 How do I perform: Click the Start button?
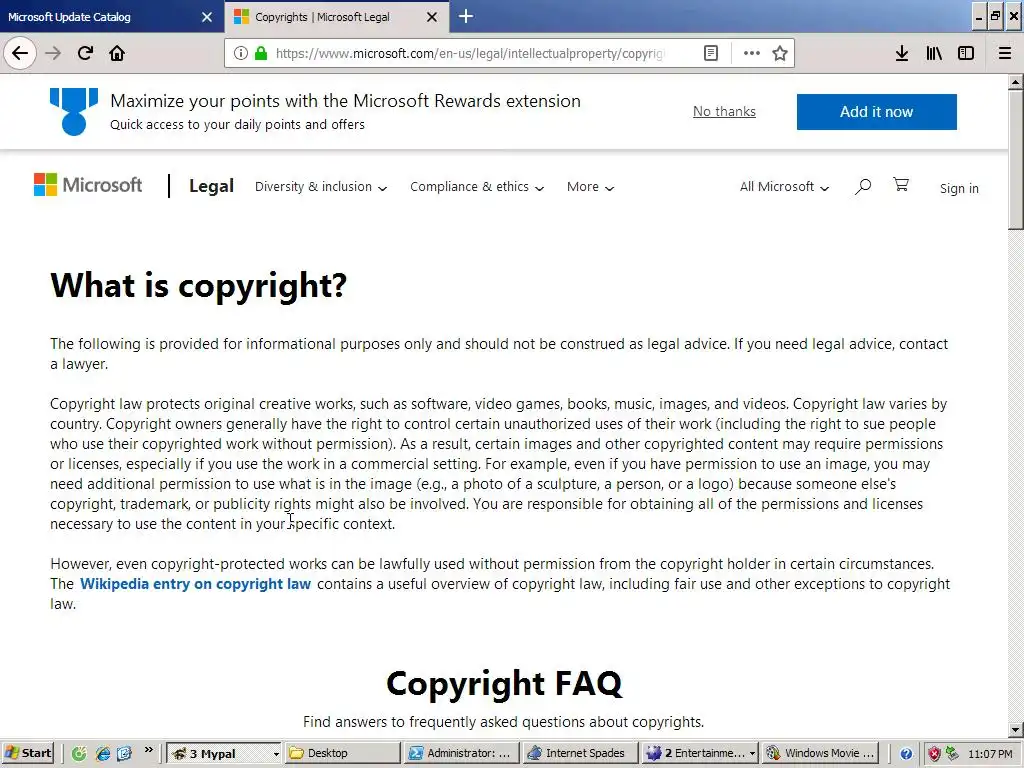pyautogui.click(x=27, y=753)
